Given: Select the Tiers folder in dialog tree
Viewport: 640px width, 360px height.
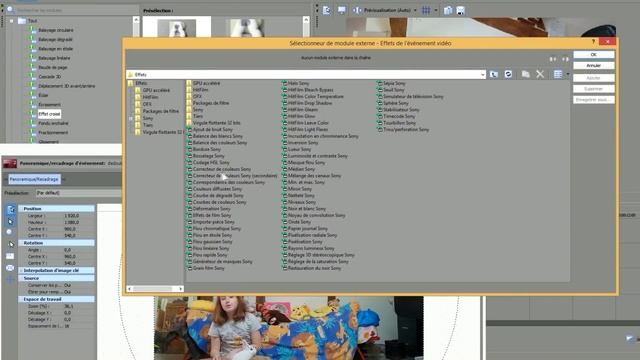Looking at the screenshot, I should (x=148, y=125).
